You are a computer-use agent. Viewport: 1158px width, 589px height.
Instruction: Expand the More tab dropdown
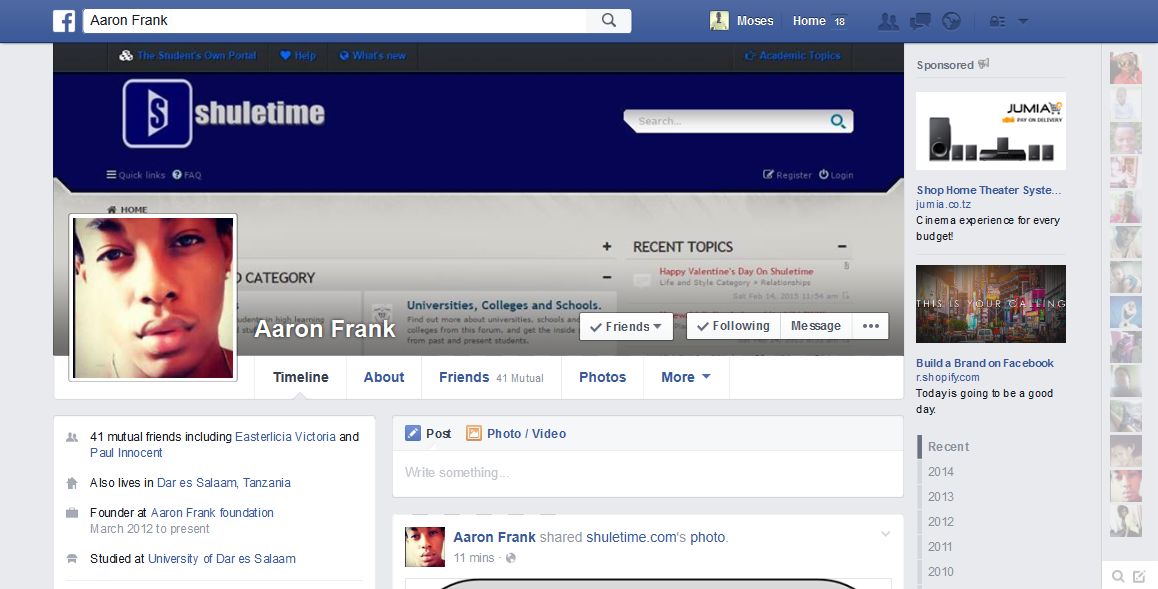point(686,377)
